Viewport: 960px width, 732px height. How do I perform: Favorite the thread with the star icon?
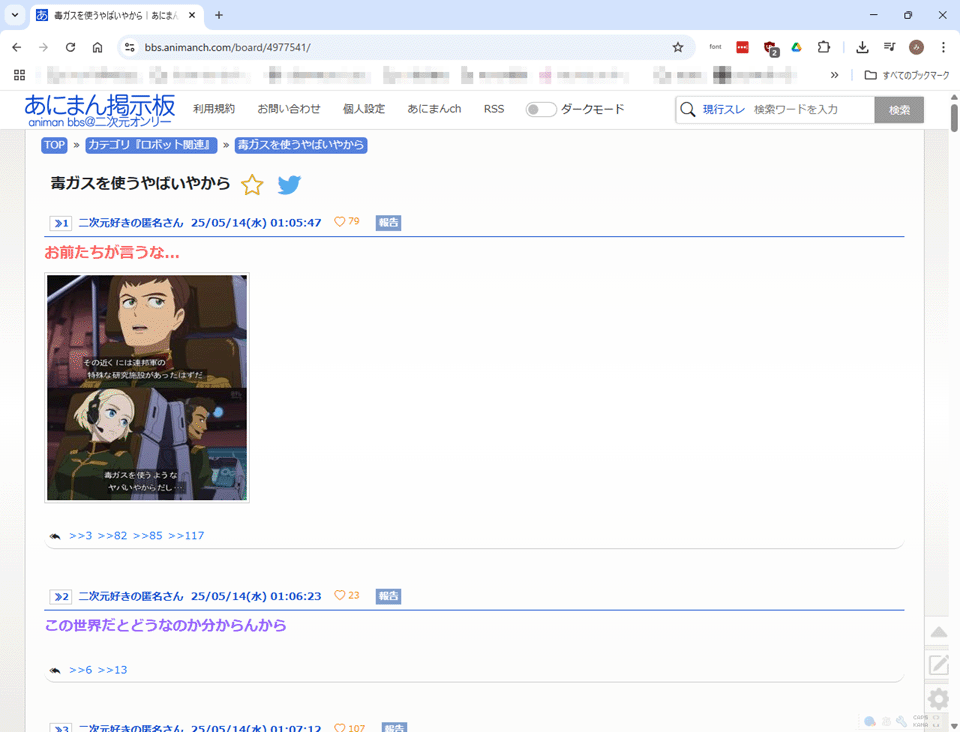[252, 184]
